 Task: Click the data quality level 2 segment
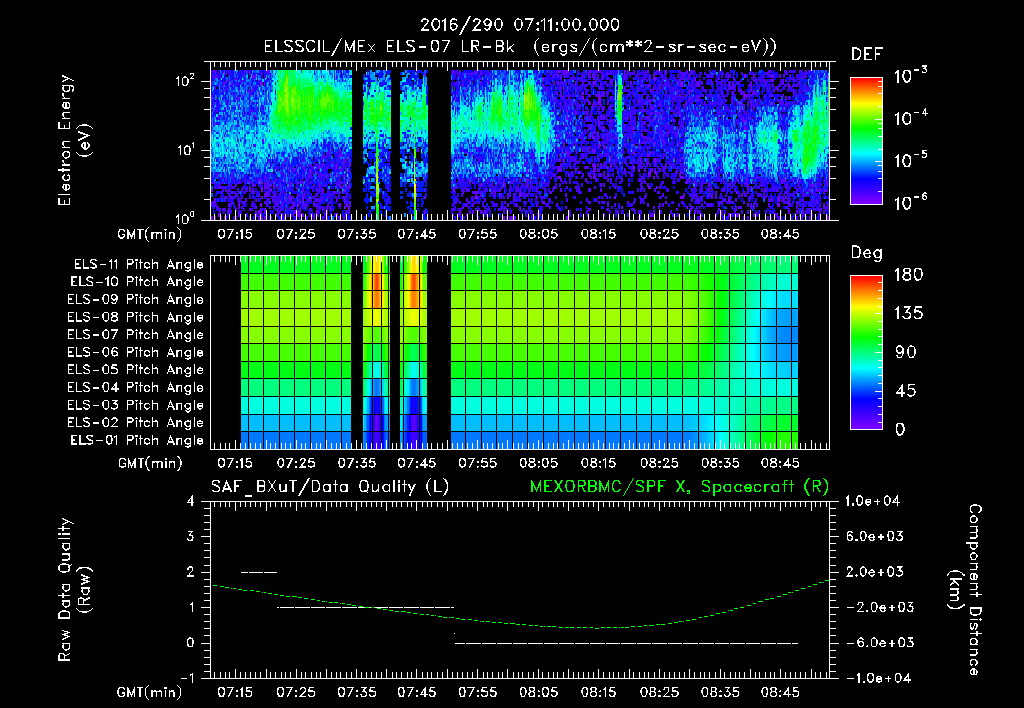point(259,572)
